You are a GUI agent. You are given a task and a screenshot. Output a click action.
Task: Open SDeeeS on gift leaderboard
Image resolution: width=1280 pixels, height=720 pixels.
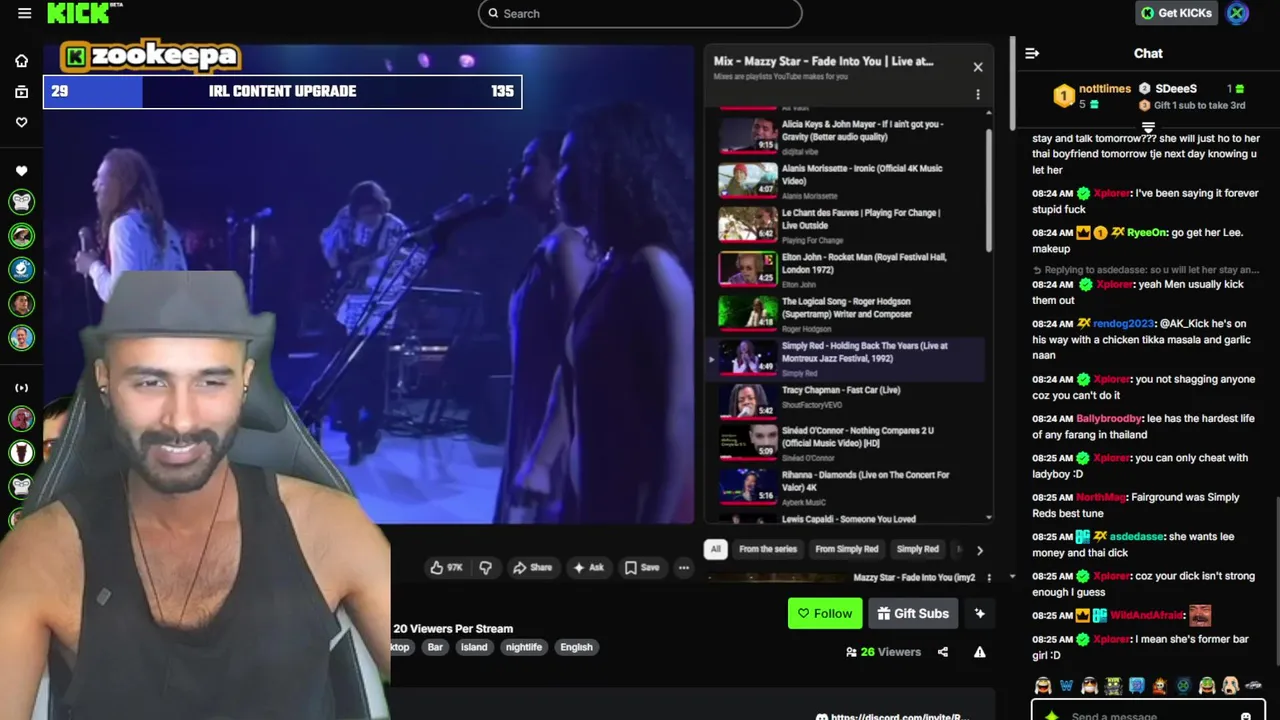[1176, 88]
